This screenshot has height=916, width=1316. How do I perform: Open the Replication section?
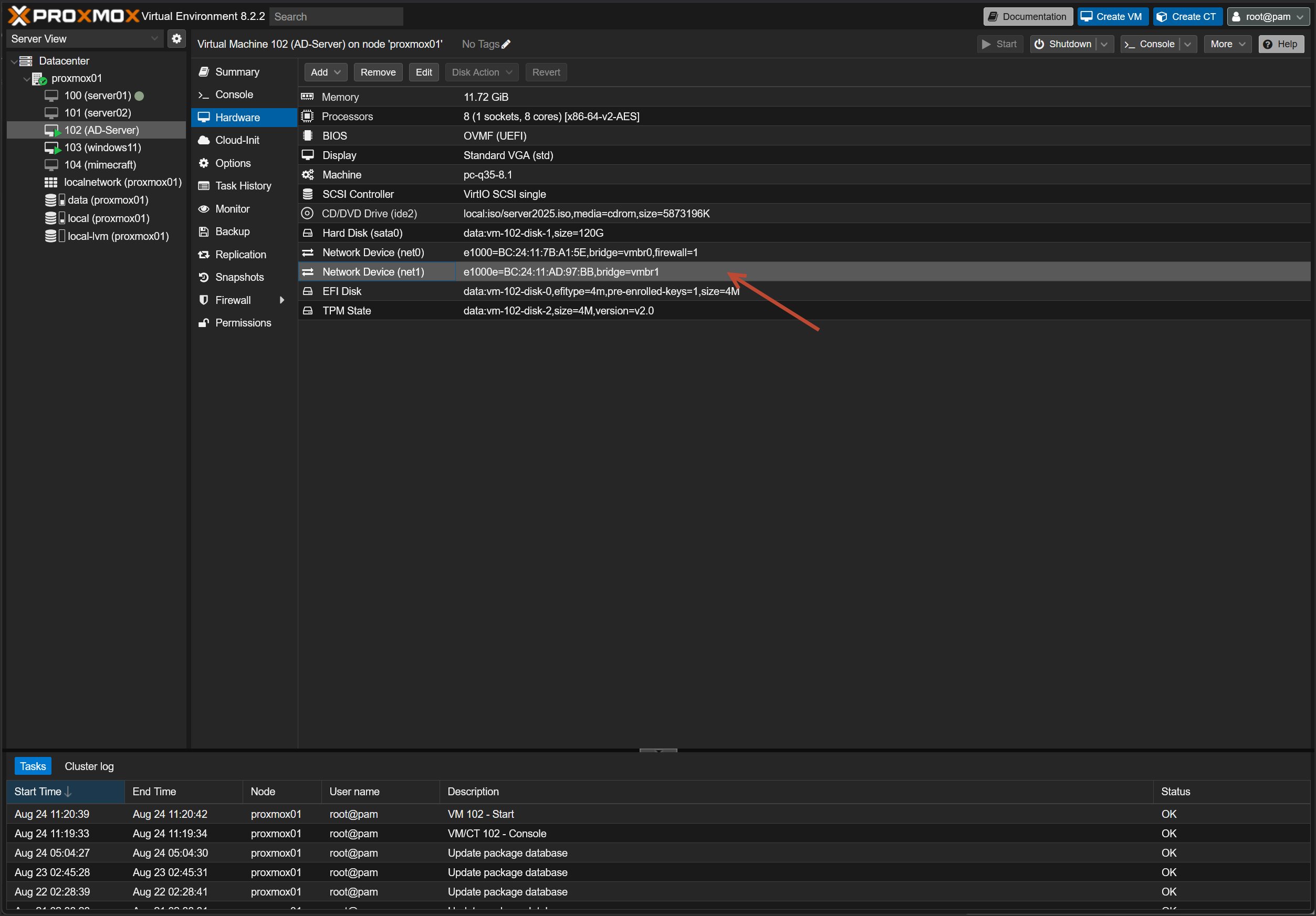tap(240, 255)
